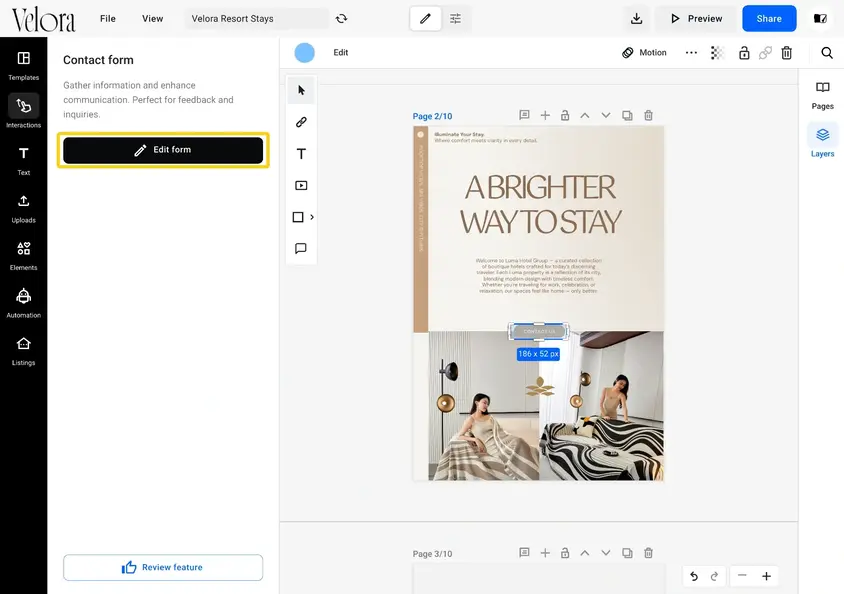Switch to the Pages tab
This screenshot has width=844, height=594.
coord(822,95)
